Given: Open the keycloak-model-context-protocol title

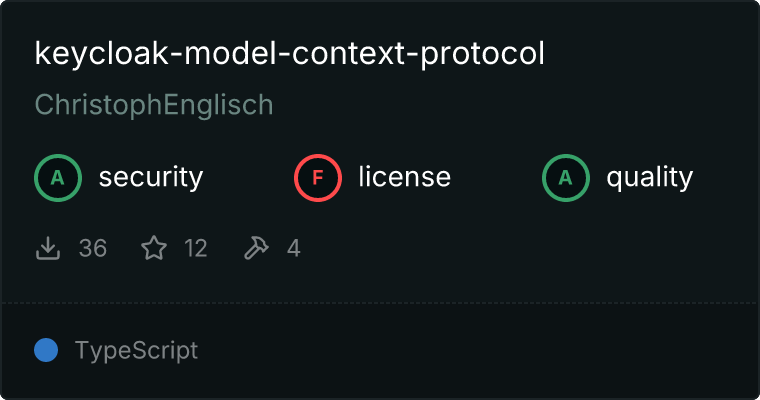Looking at the screenshot, I should (x=290, y=54).
